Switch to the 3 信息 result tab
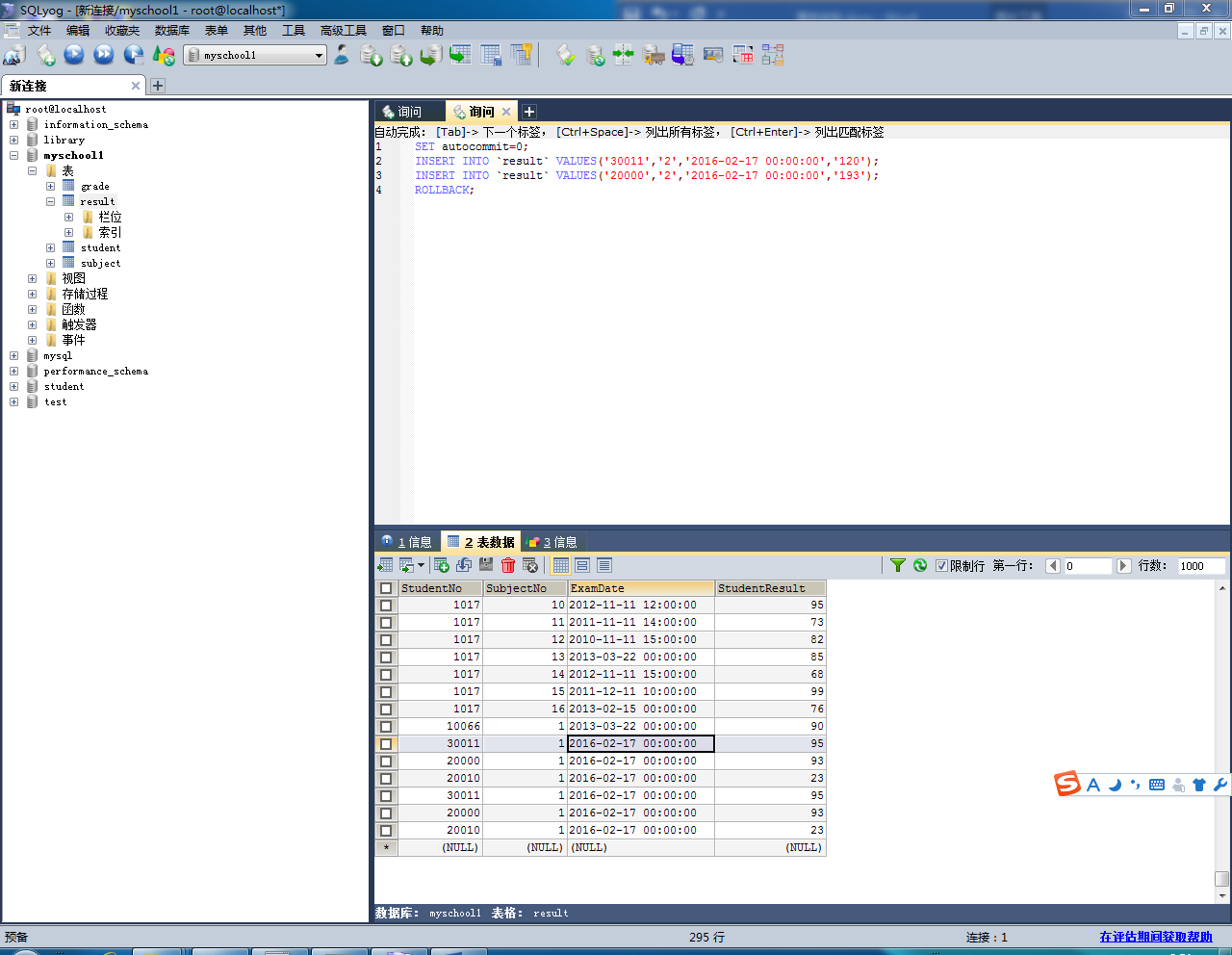This screenshot has height=955, width=1232. click(553, 542)
